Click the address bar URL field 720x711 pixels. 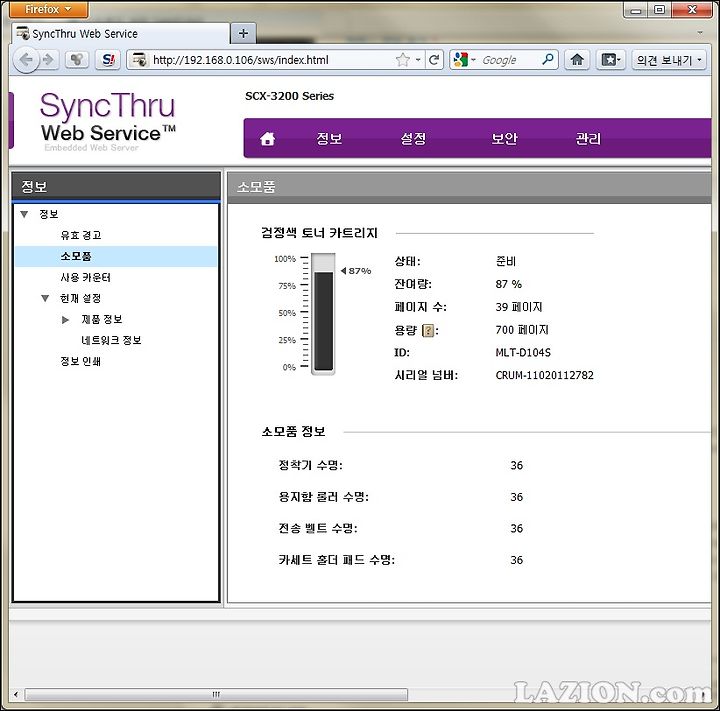pos(271,60)
